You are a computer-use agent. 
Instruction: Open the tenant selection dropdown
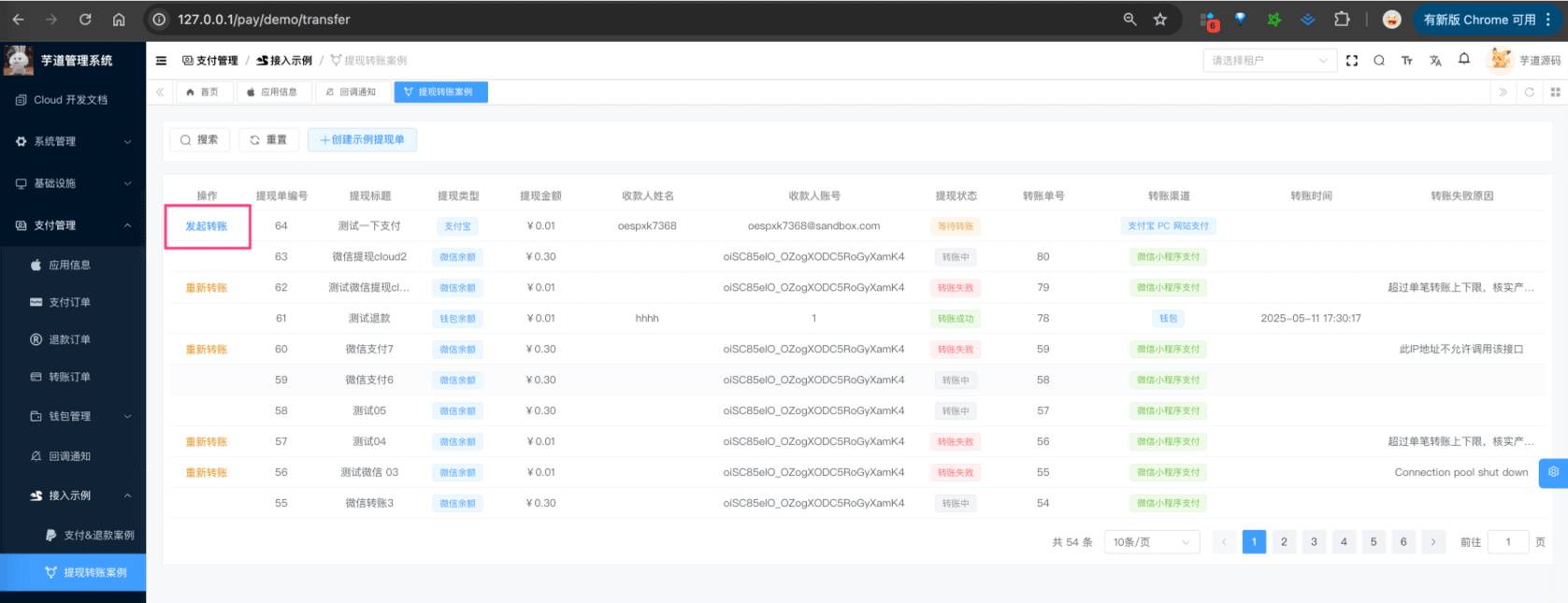tap(1269, 61)
